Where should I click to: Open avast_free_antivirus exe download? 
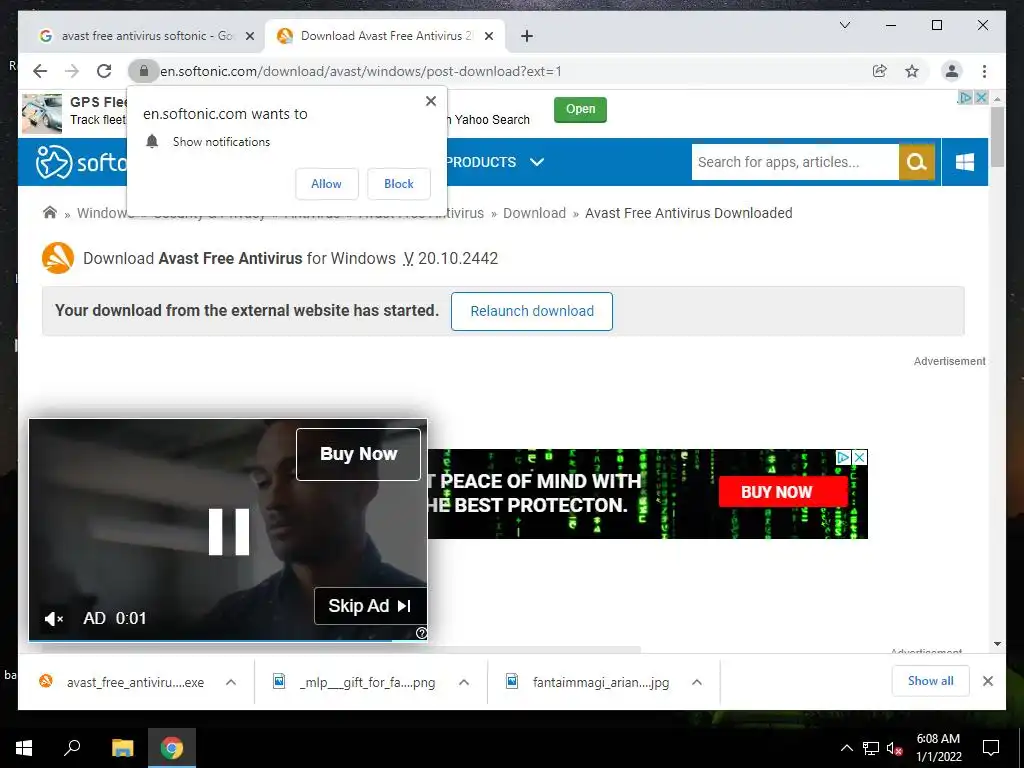pos(122,682)
